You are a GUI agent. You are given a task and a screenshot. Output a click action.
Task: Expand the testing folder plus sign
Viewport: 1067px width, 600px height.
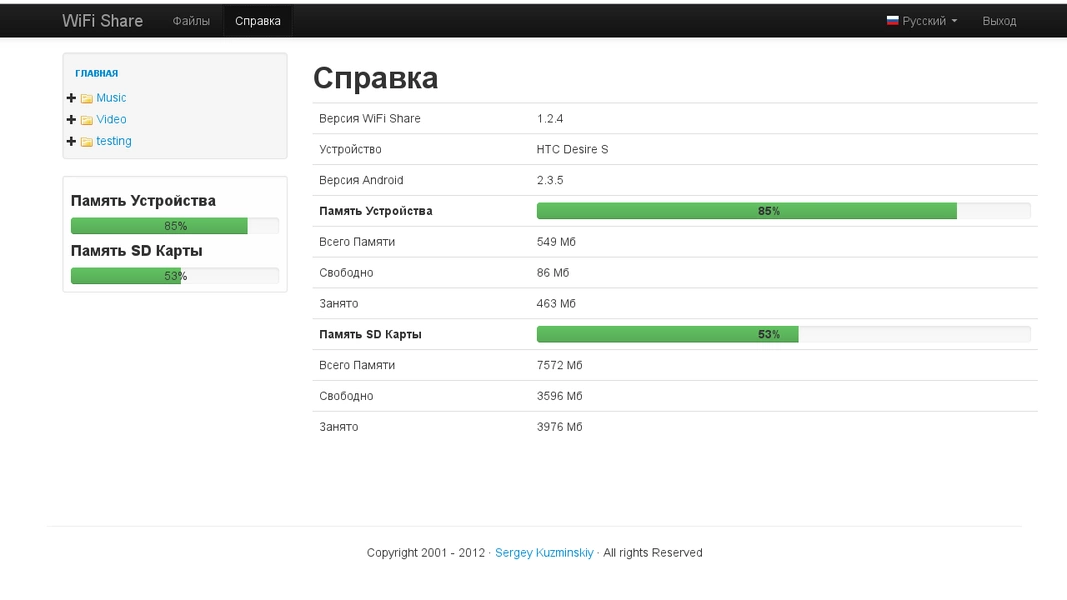[x=71, y=142]
